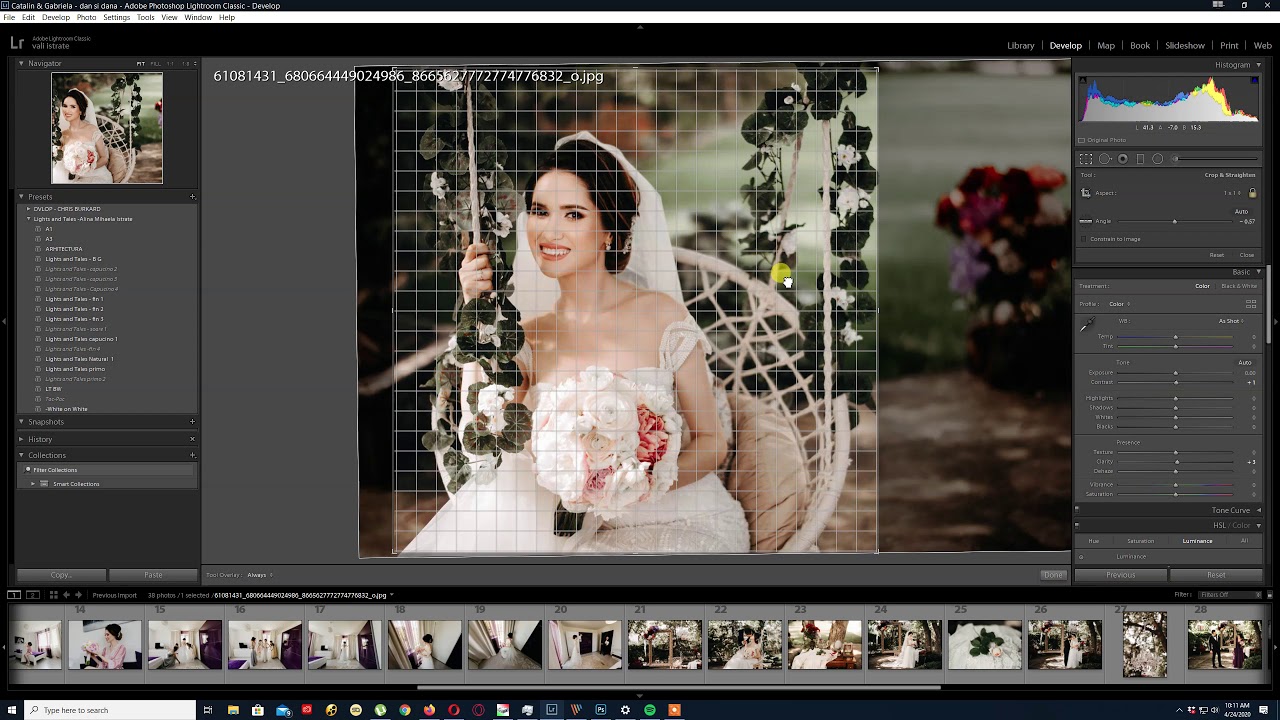Screen dimensions: 1280x720
Task: Open the Settings menu
Action: tap(116, 17)
